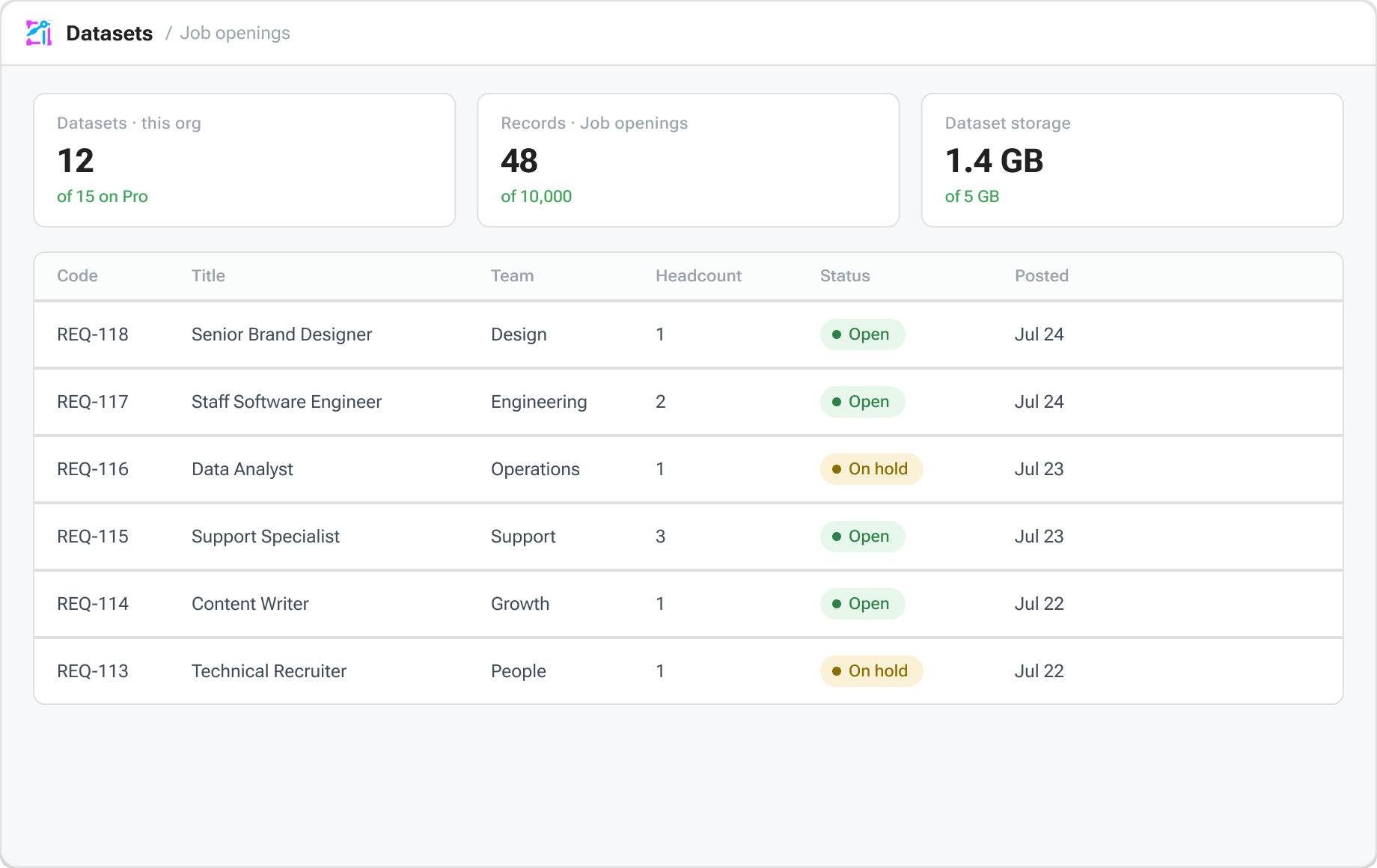Click the Job openings breadcrumb

pos(235,33)
